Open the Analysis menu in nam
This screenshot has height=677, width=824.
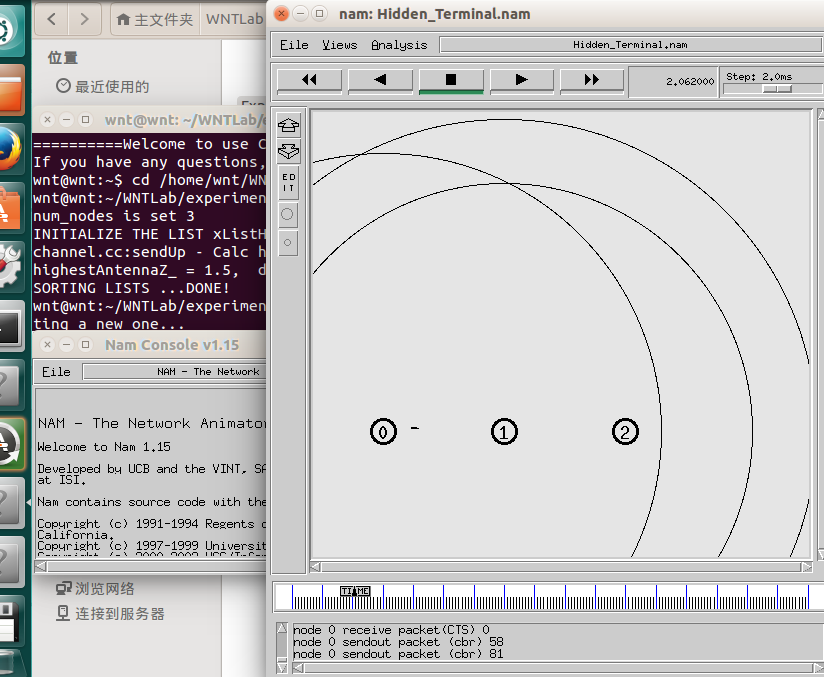(x=399, y=45)
